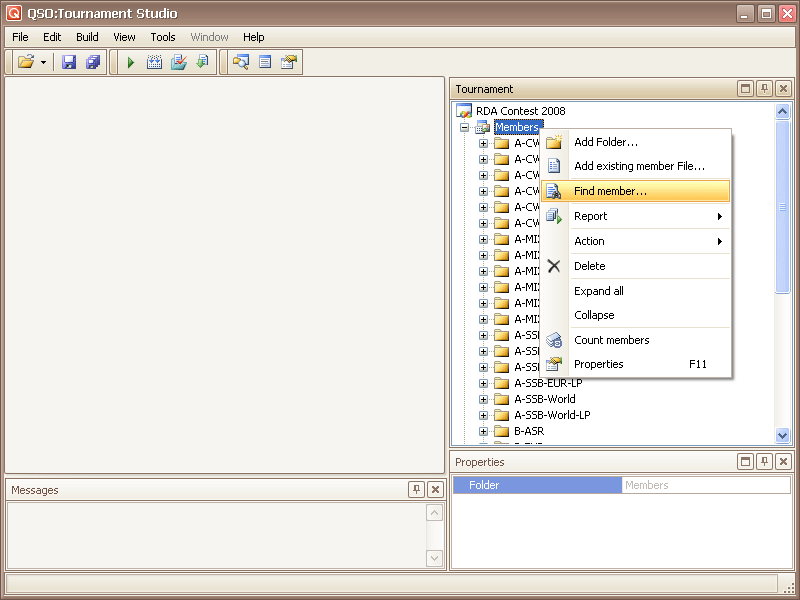Click the folder with red checkmark icon
800x600 pixels.
coord(179,62)
